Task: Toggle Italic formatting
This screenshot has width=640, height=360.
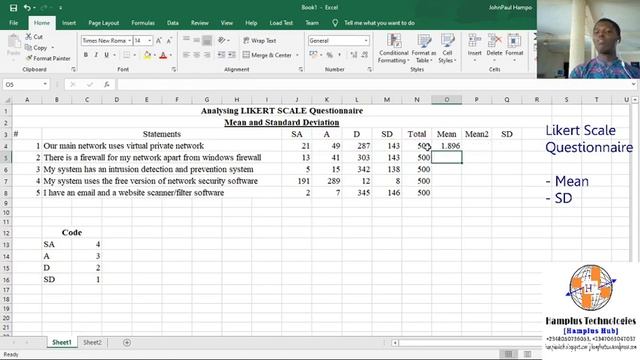Action: click(96, 55)
